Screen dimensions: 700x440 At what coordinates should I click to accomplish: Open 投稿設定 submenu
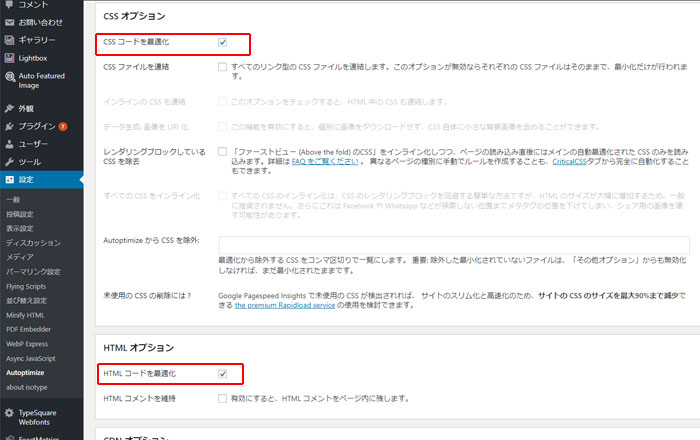pos(20,214)
